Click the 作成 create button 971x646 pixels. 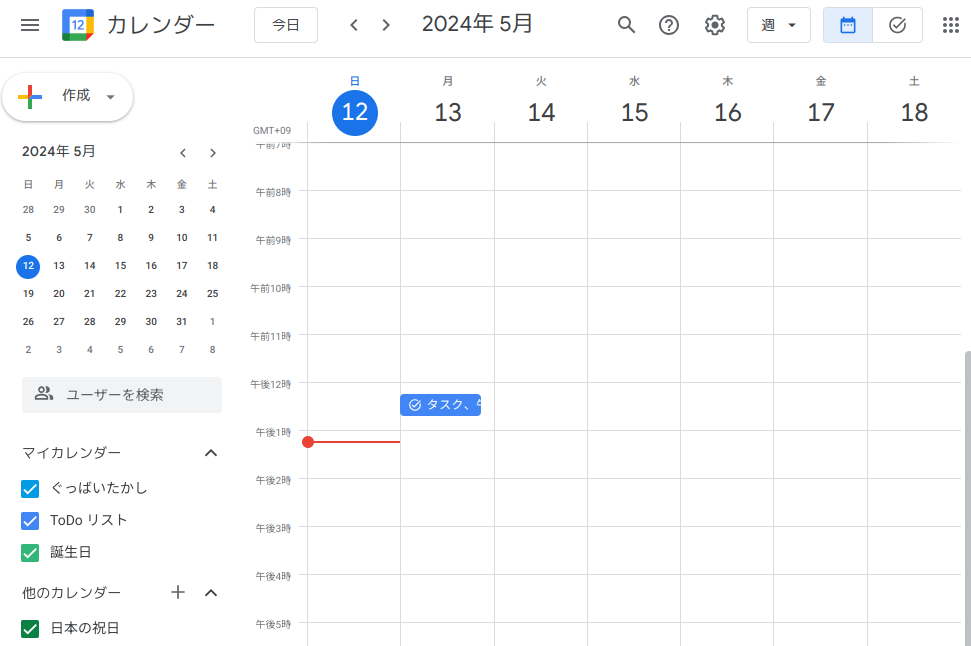click(x=67, y=97)
